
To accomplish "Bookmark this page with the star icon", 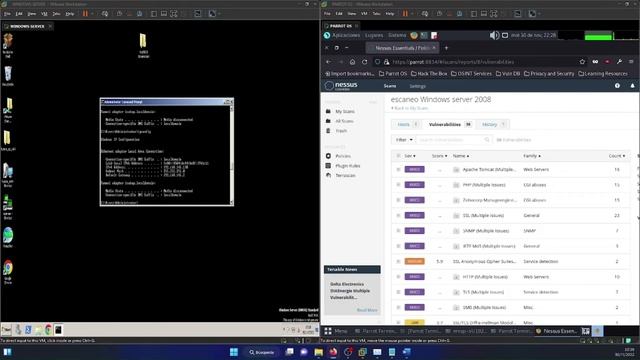I will (x=582, y=62).
